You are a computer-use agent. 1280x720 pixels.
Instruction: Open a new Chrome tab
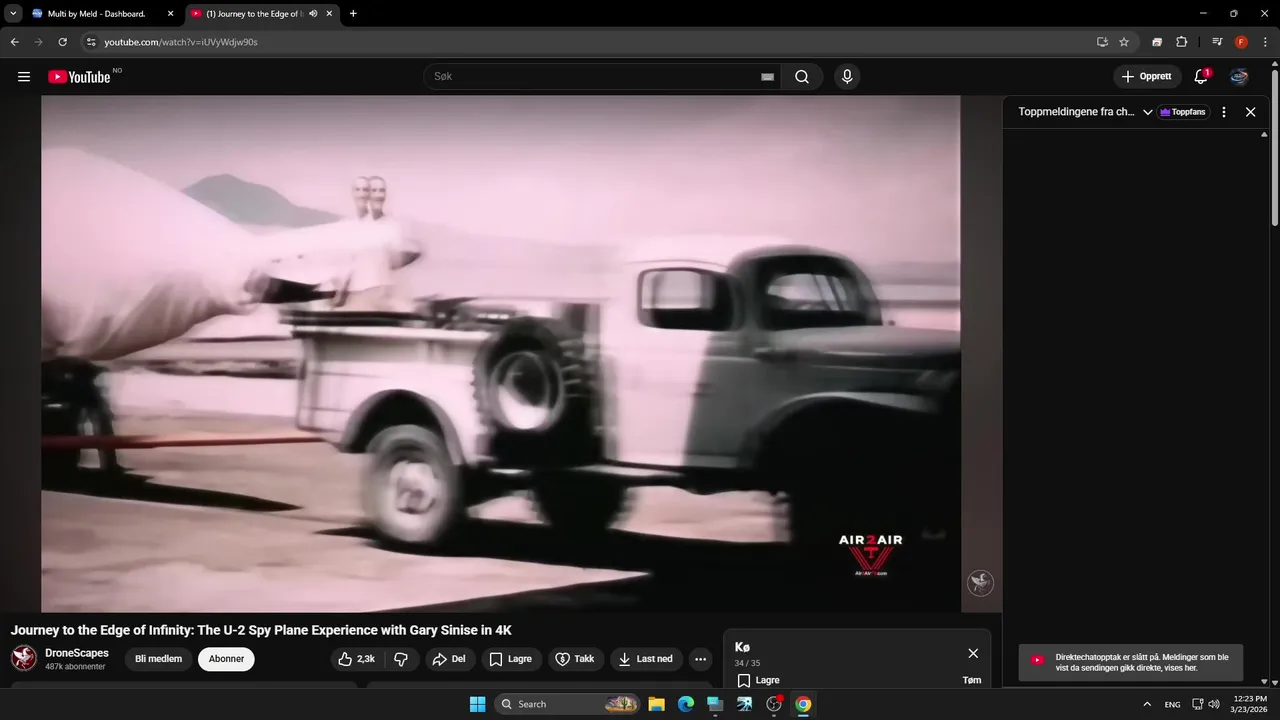353,14
